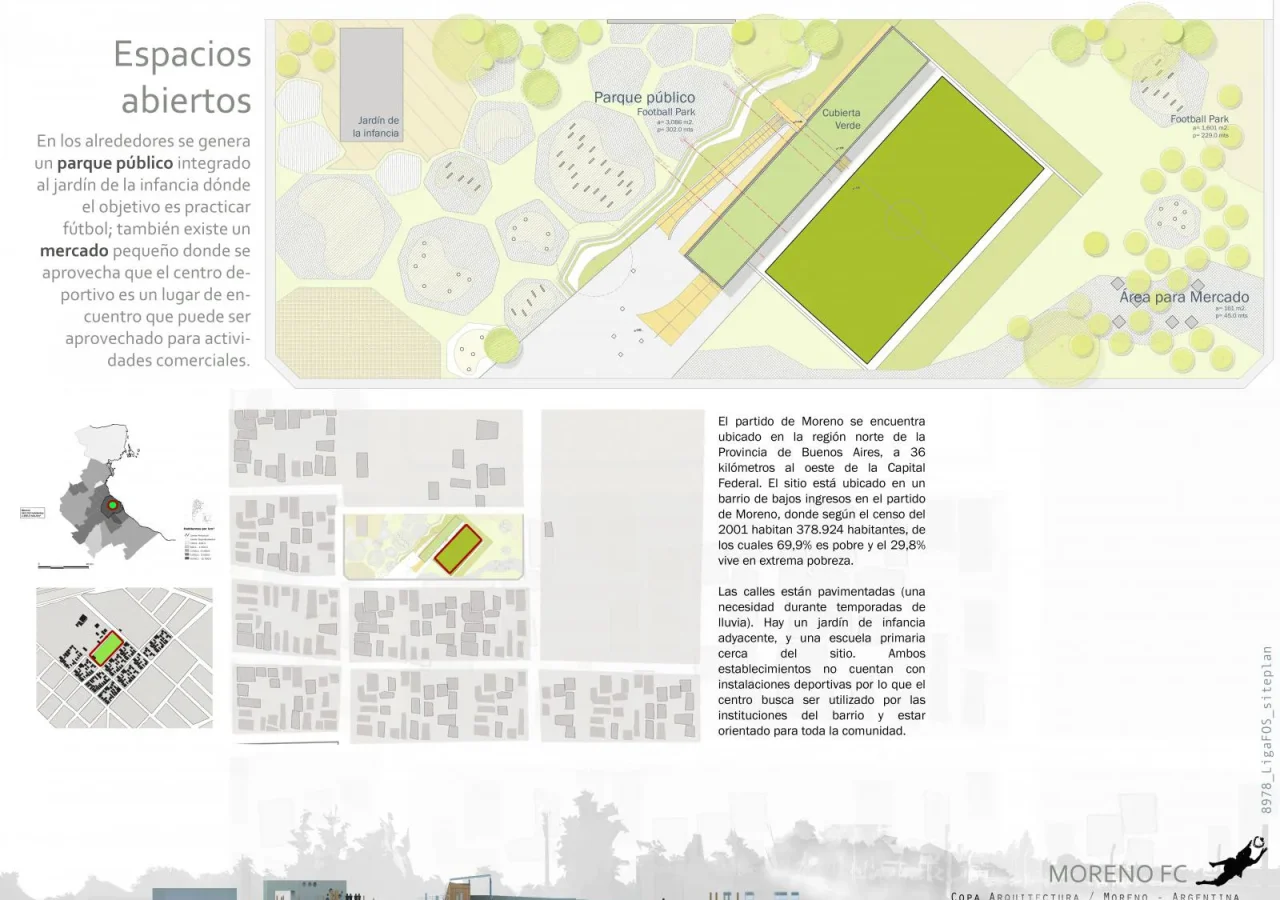Click the MORENO FC title text
Viewport: 1280px width, 900px height.
1117,872
